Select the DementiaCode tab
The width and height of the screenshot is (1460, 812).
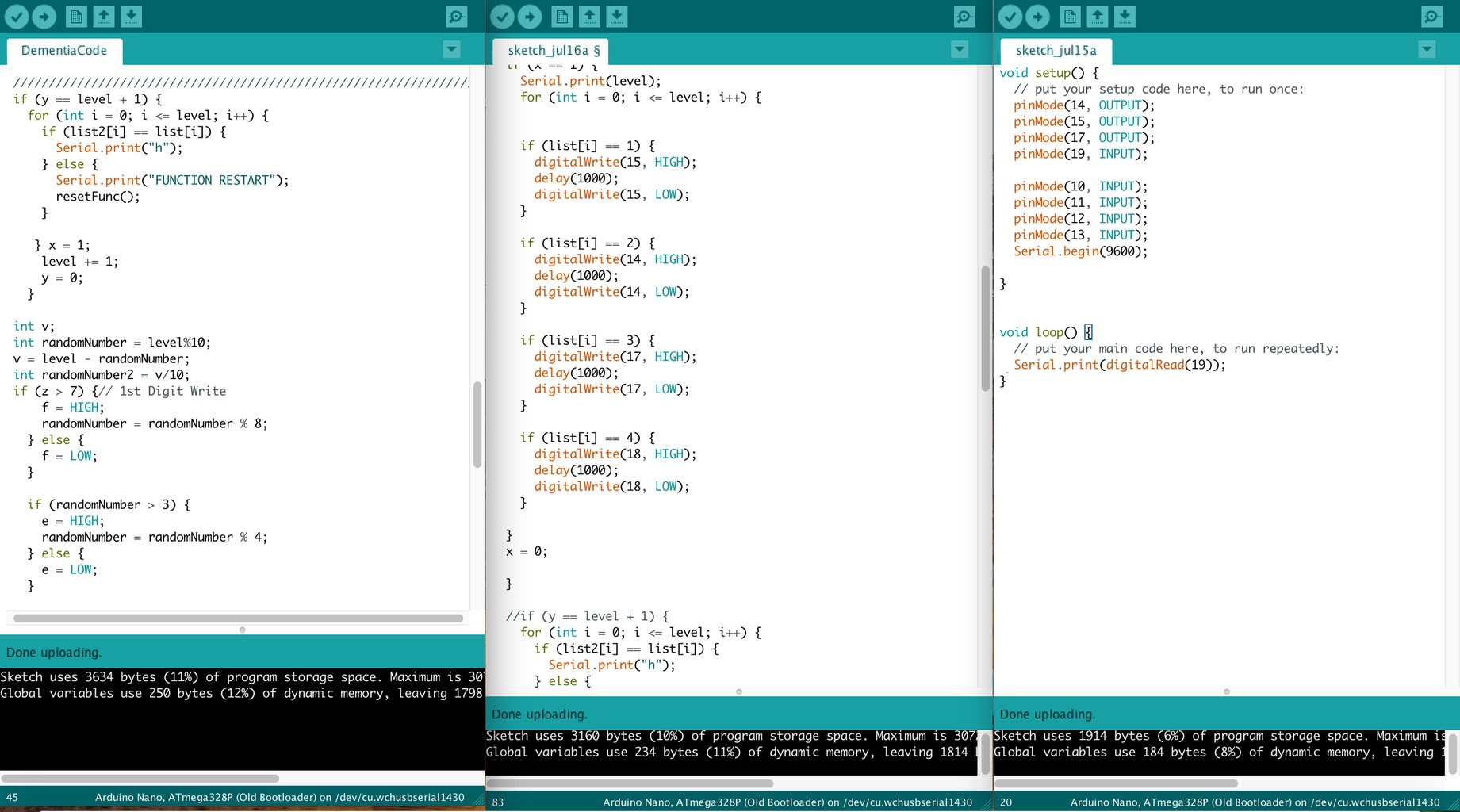coord(64,51)
